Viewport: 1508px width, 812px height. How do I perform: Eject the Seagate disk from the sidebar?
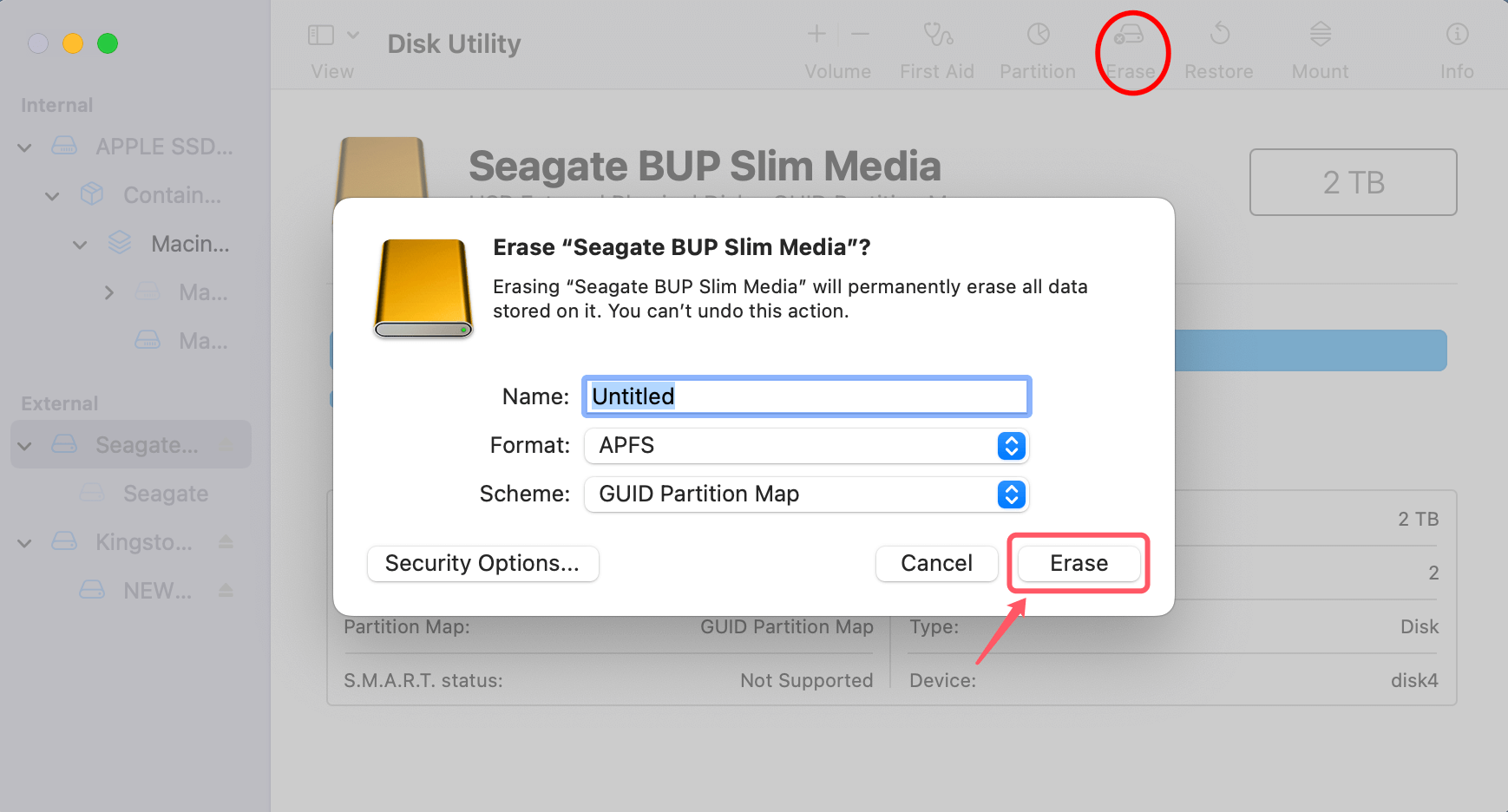226,444
